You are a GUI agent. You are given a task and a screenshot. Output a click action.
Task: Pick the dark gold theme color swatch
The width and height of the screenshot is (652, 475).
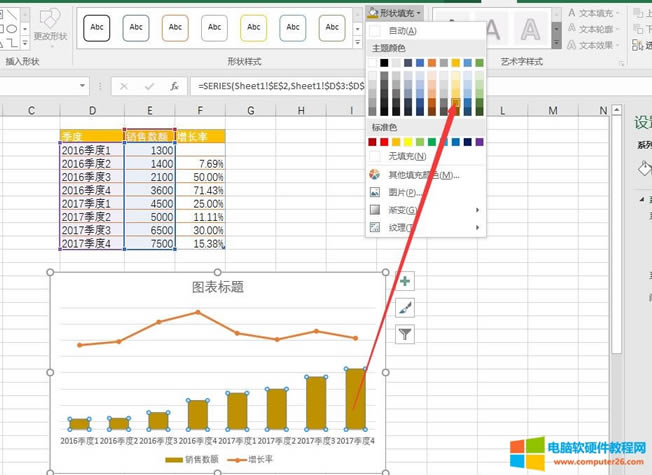455,101
